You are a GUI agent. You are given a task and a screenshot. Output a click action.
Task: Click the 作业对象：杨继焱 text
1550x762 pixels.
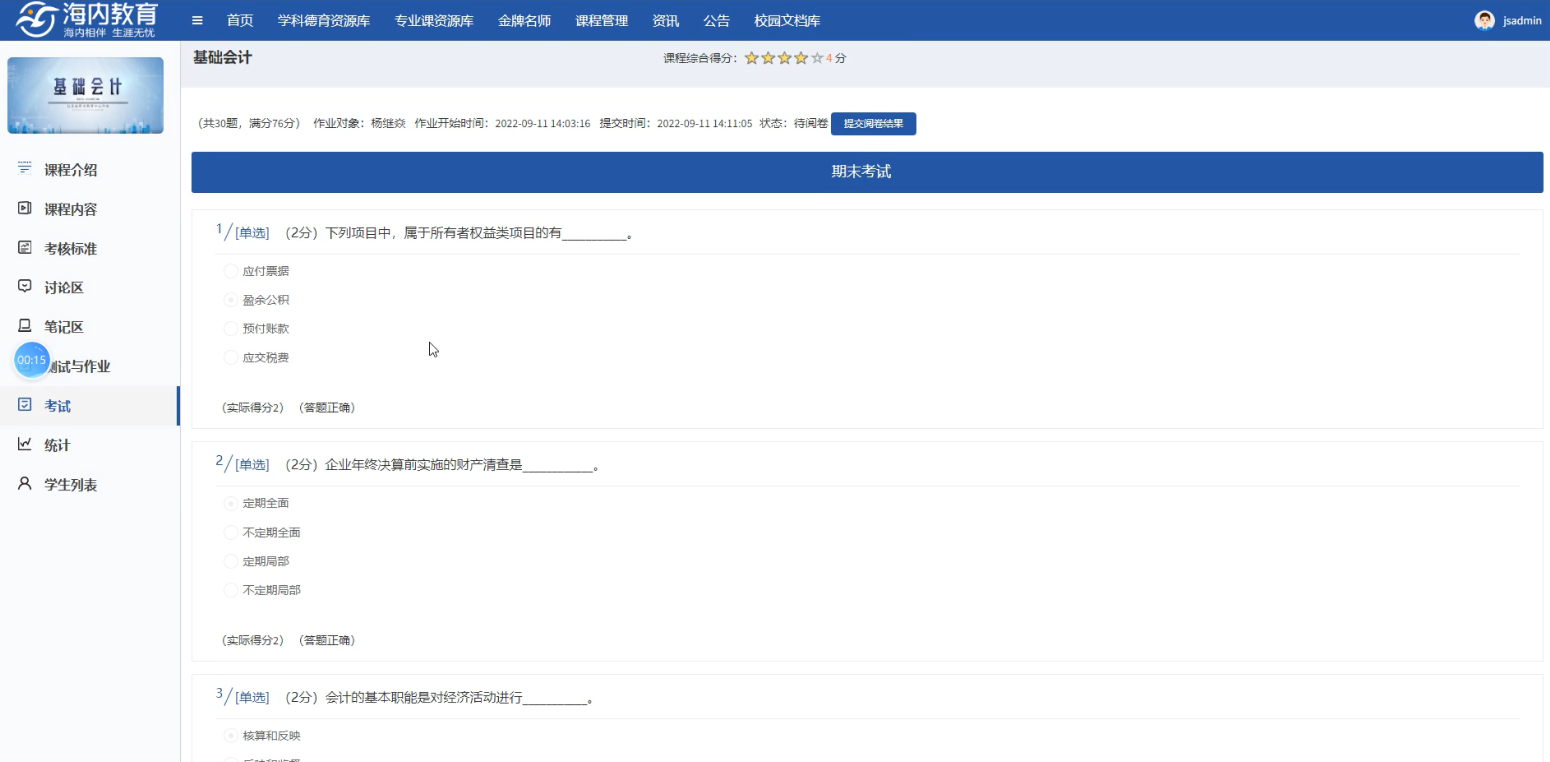pyautogui.click(x=359, y=124)
